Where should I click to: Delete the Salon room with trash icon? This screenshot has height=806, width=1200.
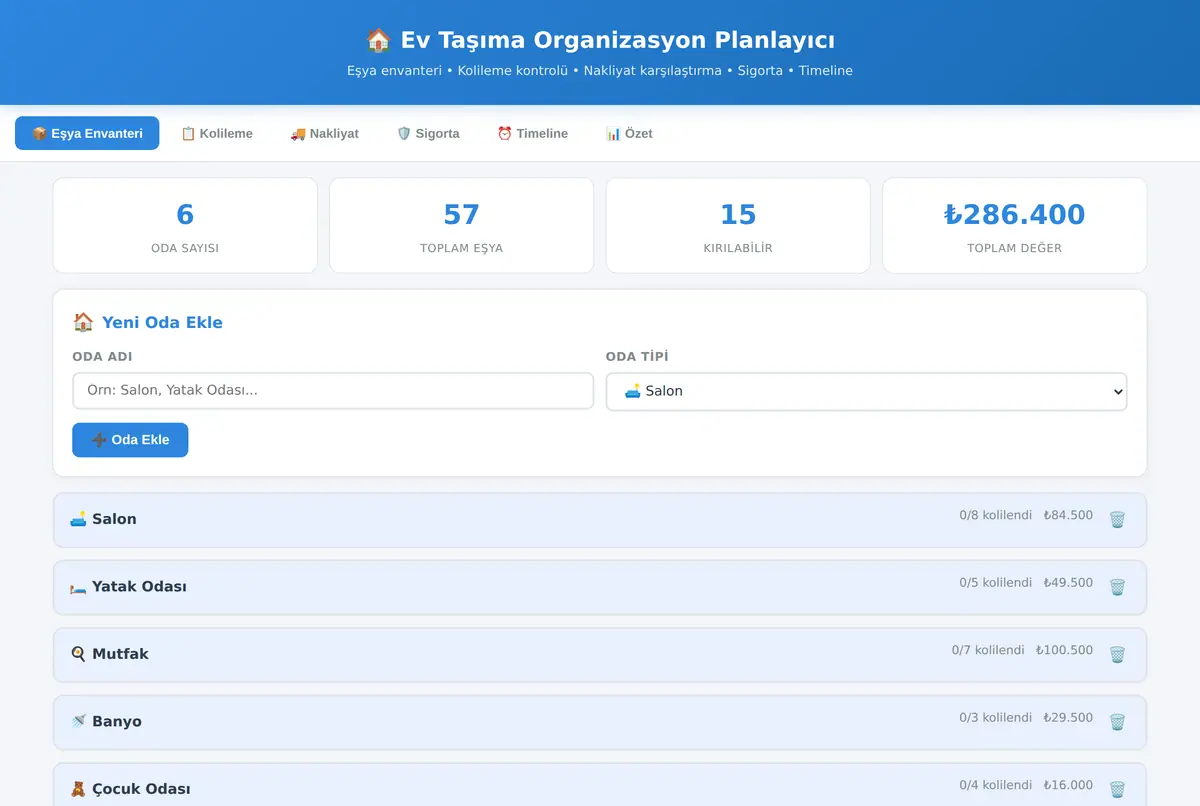point(1117,519)
